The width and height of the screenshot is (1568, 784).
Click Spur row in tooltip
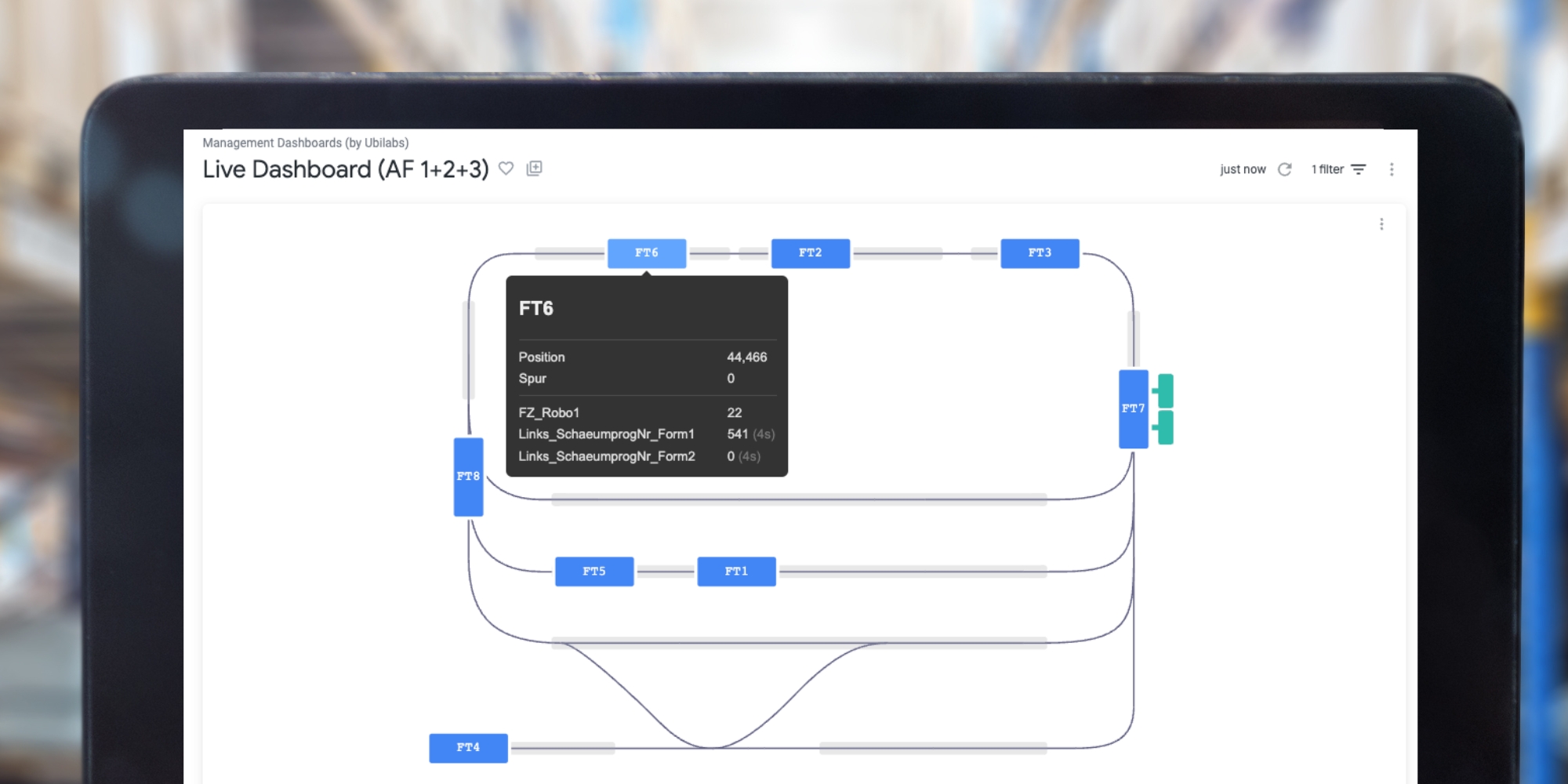(647, 379)
